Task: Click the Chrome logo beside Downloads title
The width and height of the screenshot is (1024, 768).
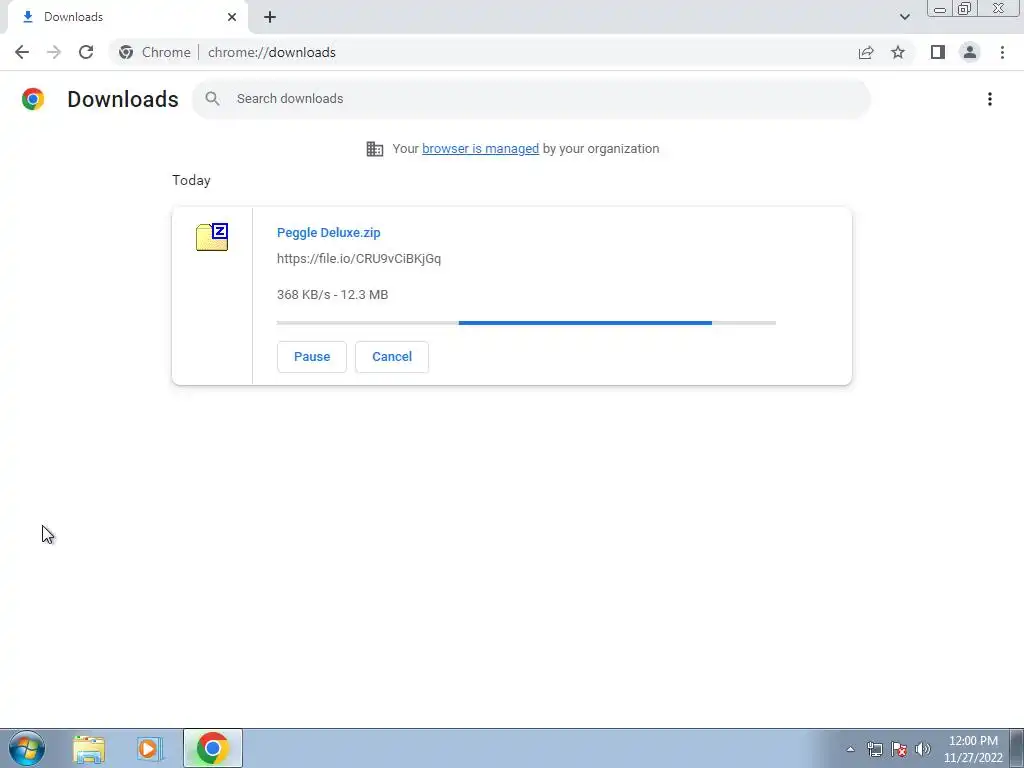Action: pos(33,99)
